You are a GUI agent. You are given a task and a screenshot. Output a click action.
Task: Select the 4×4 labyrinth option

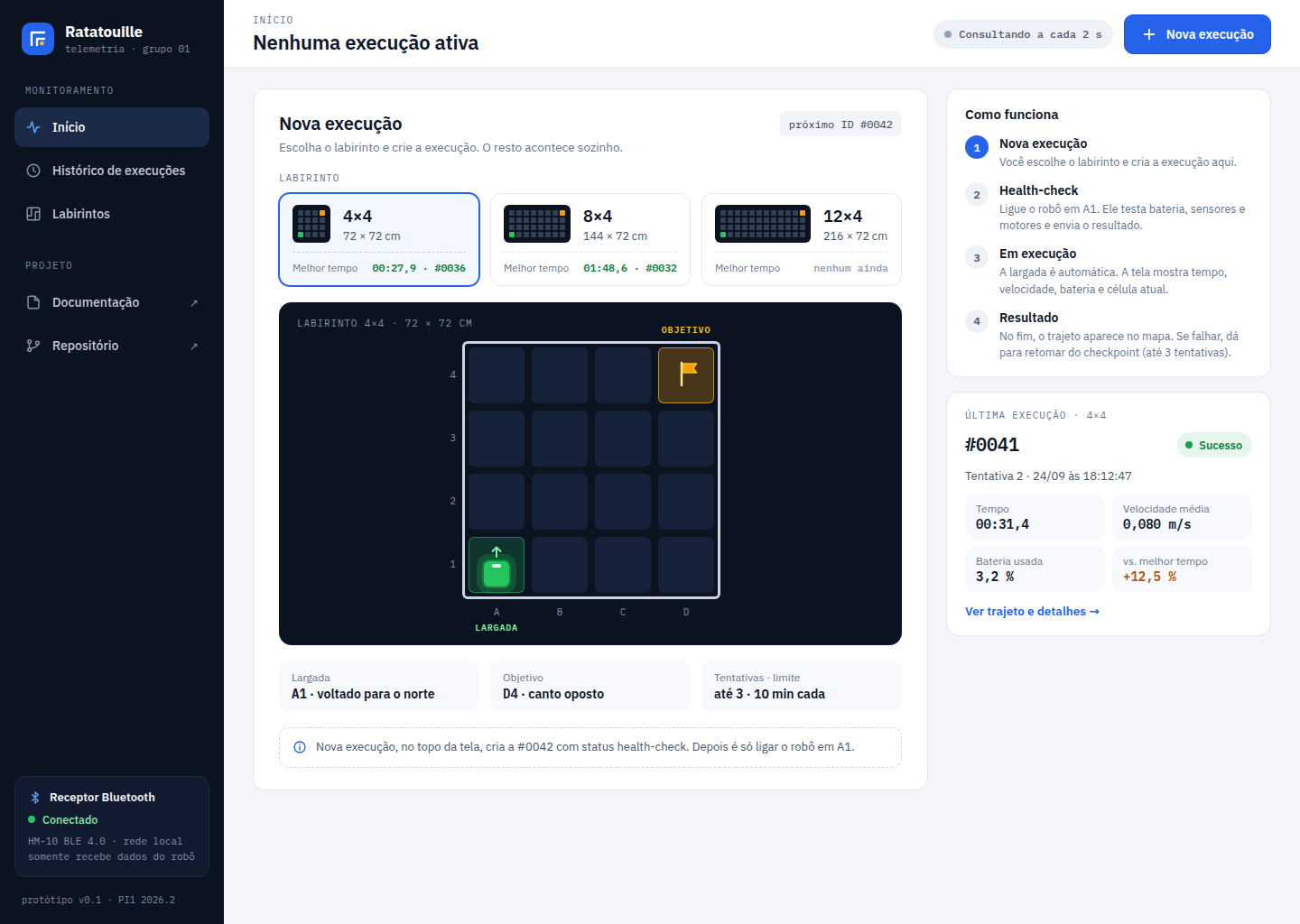[x=379, y=239]
